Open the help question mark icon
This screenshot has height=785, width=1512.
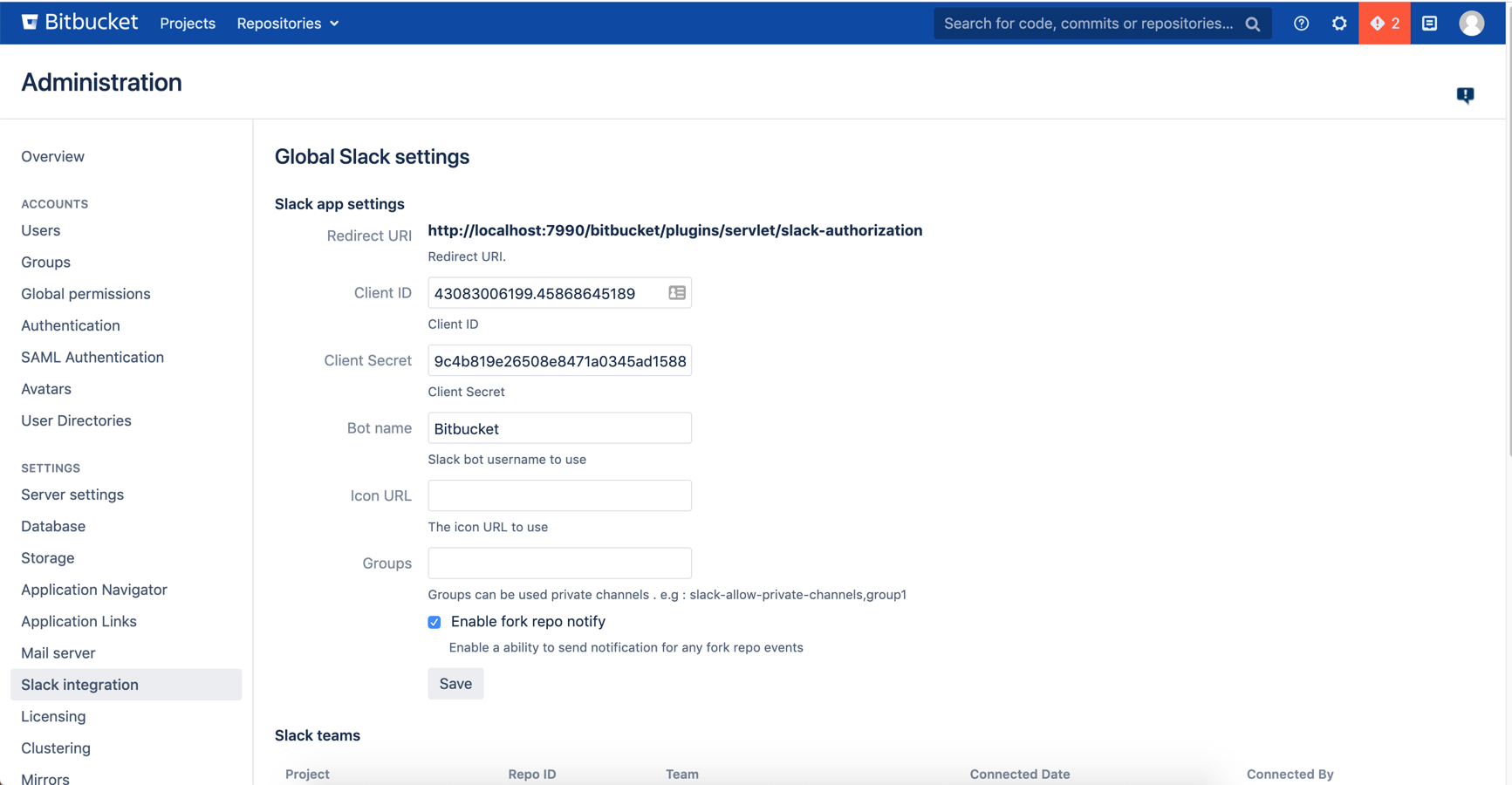pos(1301,24)
